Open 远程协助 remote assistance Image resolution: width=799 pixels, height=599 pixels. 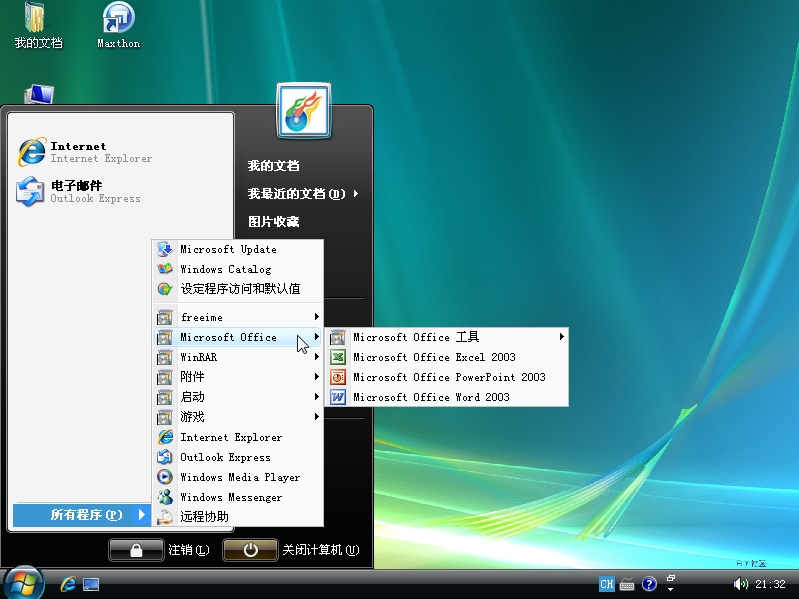point(238,516)
